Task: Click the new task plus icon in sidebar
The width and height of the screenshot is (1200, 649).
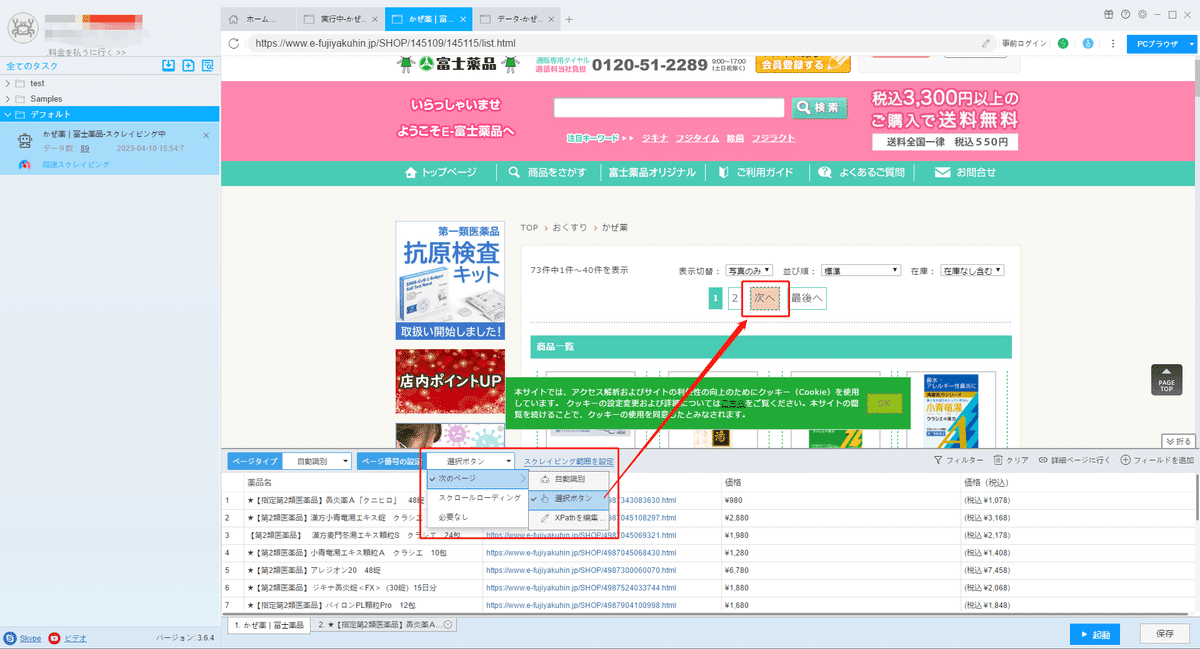Action: coord(188,65)
